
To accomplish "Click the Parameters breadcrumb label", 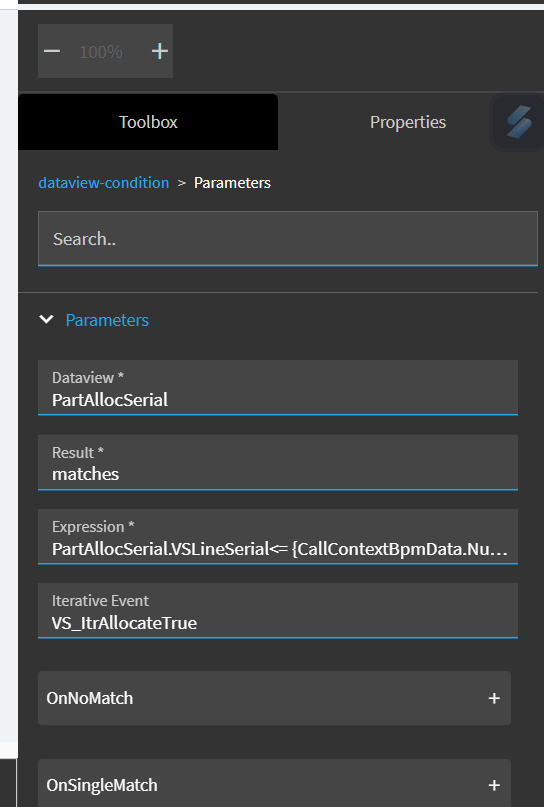I will pyautogui.click(x=232, y=183).
